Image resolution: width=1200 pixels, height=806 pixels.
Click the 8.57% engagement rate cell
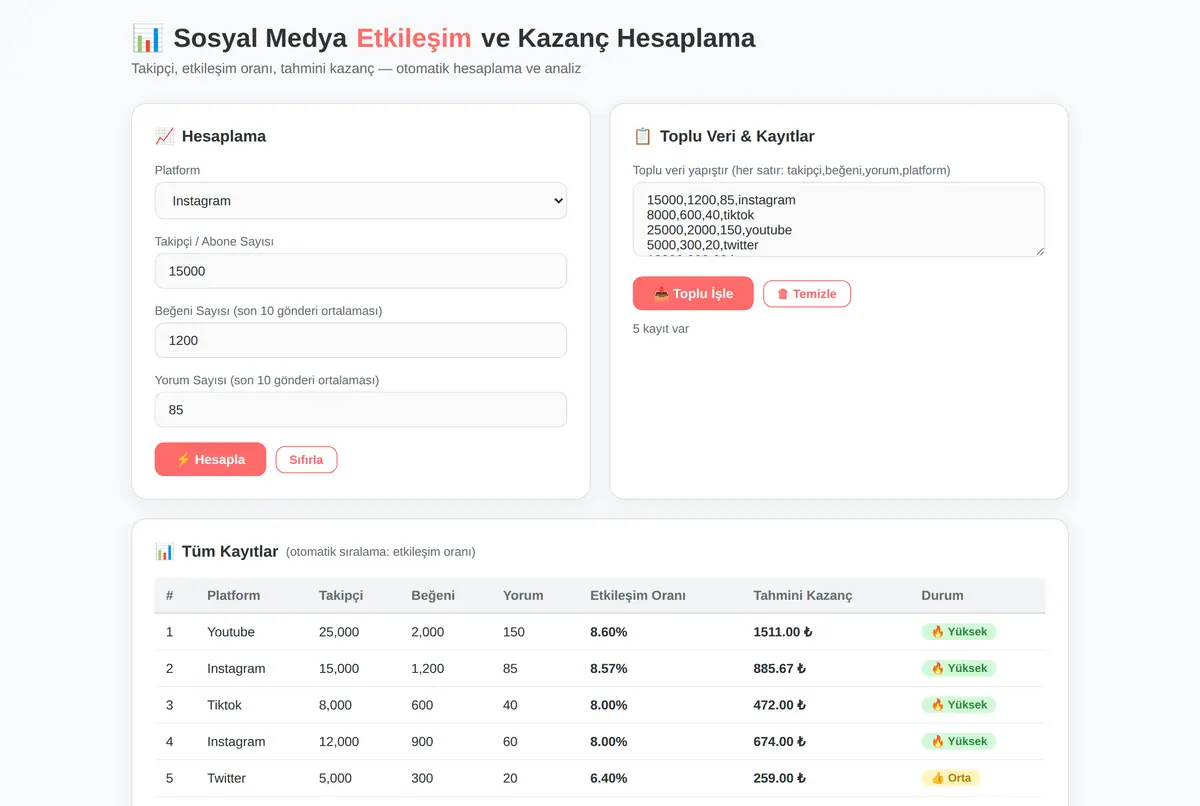609,668
